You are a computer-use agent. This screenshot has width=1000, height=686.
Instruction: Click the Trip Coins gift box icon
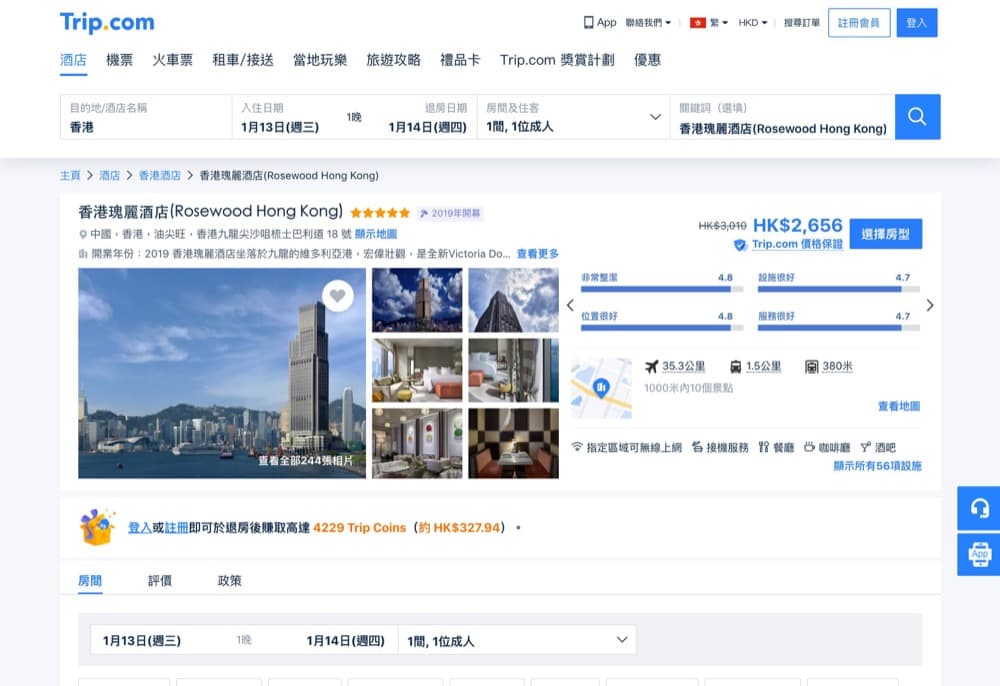coord(98,527)
